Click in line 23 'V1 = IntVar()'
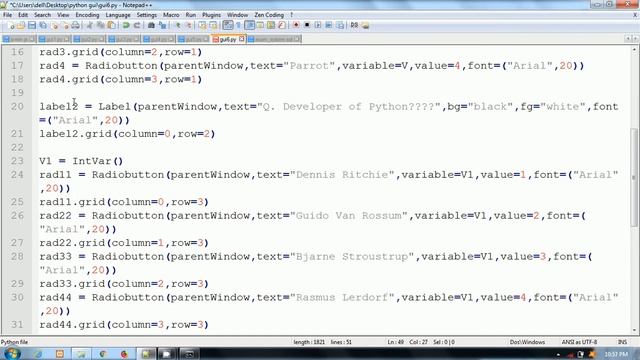 point(81,161)
